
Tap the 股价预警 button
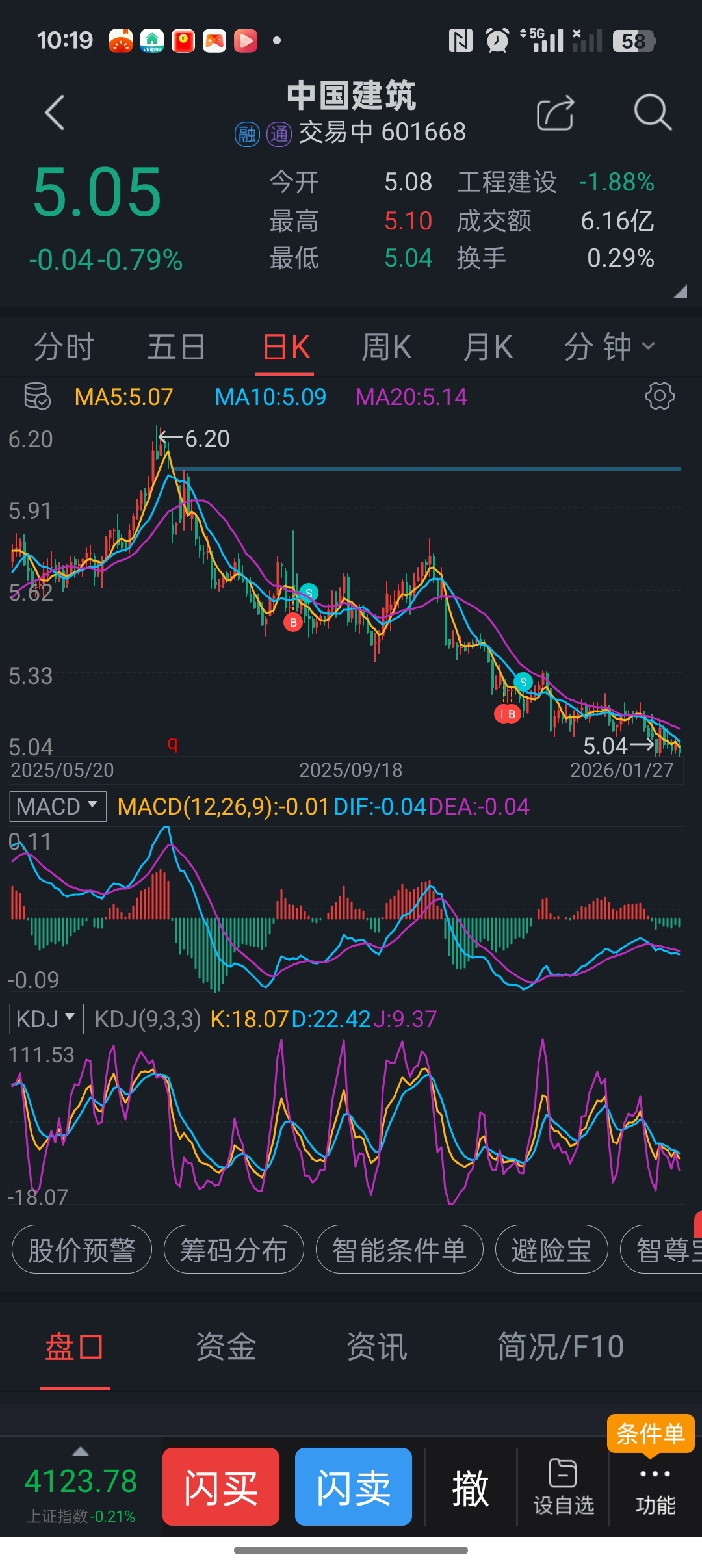point(82,1249)
